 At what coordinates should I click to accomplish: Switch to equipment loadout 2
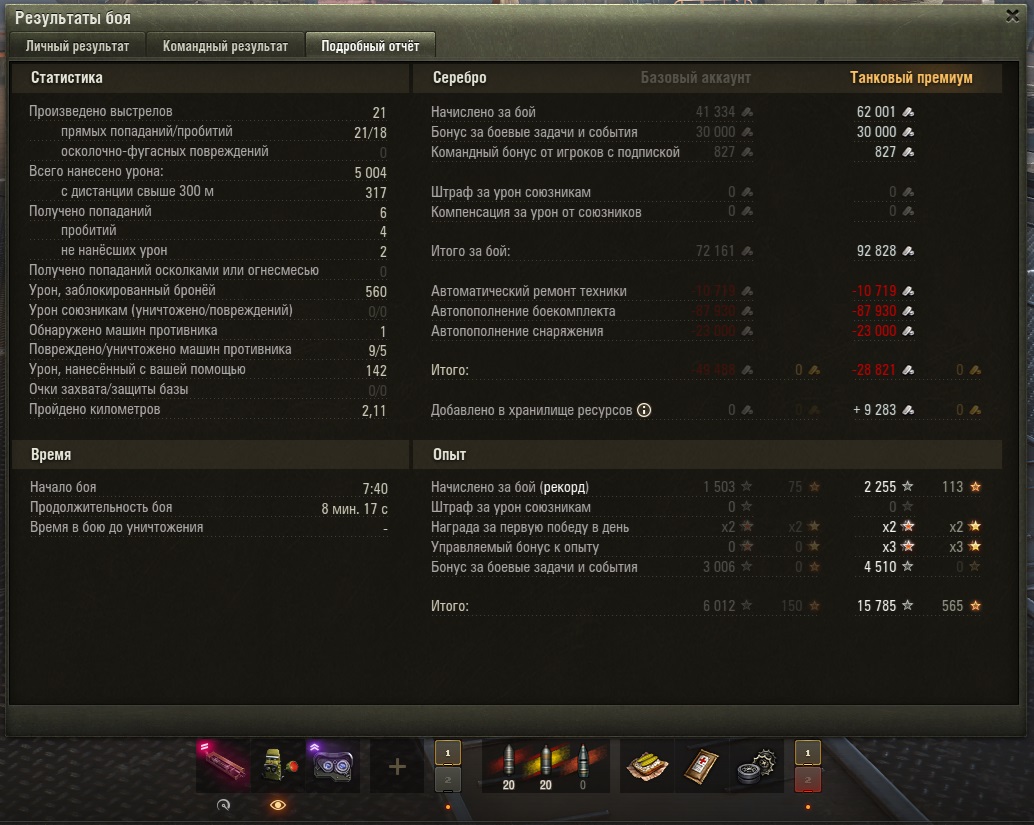[x=448, y=779]
